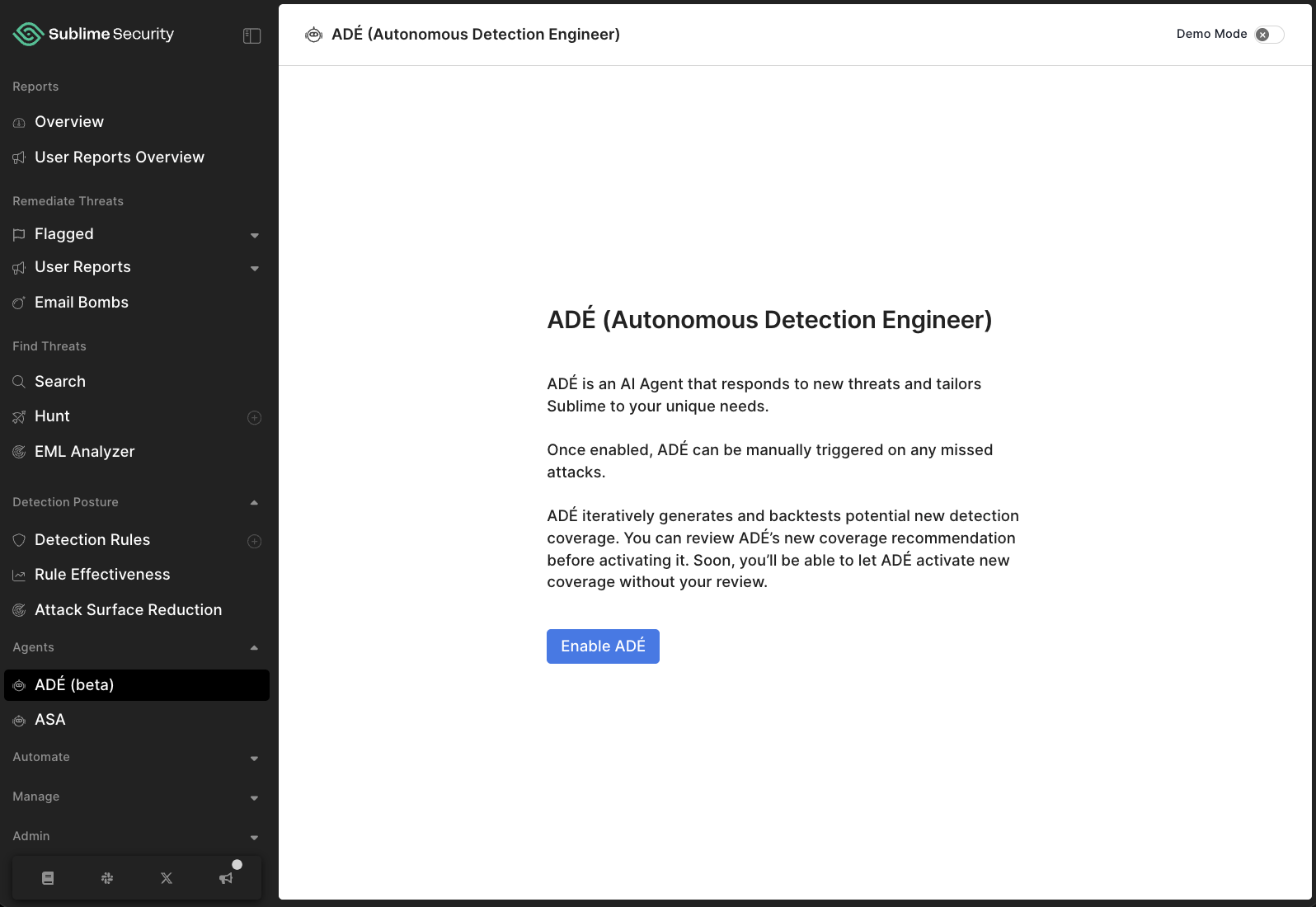Image resolution: width=1316 pixels, height=907 pixels.
Task: Navigate to EML Analyzer
Action: (x=85, y=452)
